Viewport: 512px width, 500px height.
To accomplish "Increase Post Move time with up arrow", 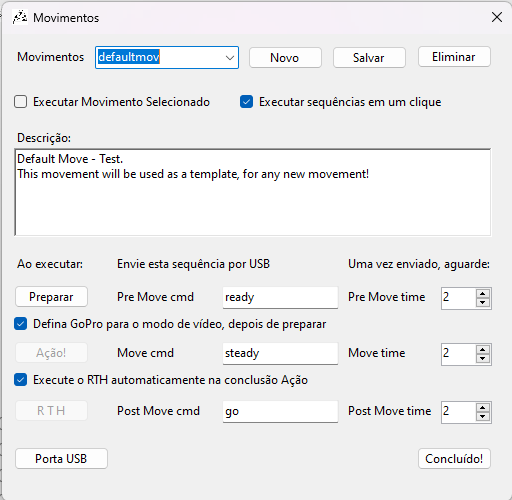I will [x=483, y=407].
